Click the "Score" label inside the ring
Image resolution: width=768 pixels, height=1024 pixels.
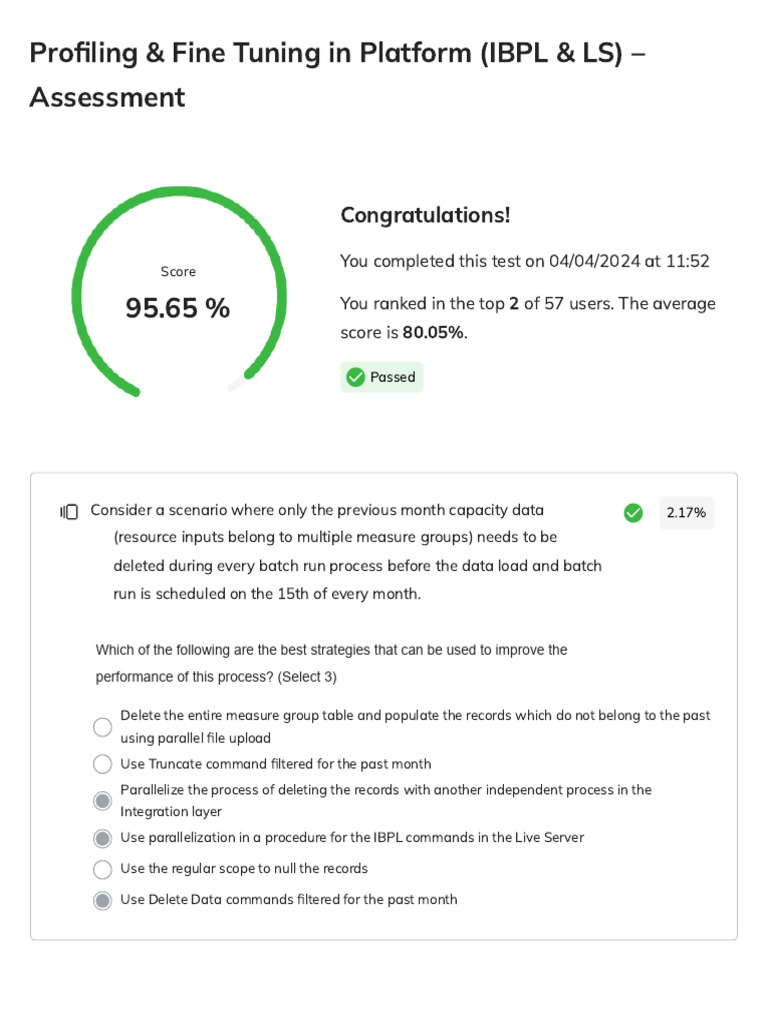point(178,272)
